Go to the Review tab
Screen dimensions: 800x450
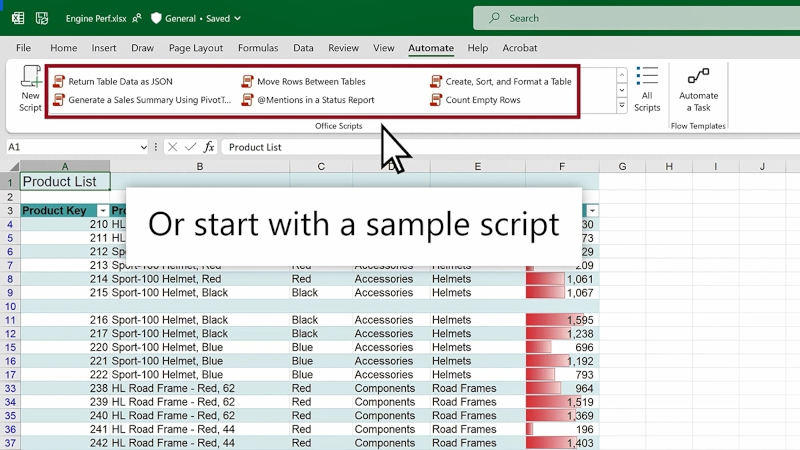coord(343,48)
